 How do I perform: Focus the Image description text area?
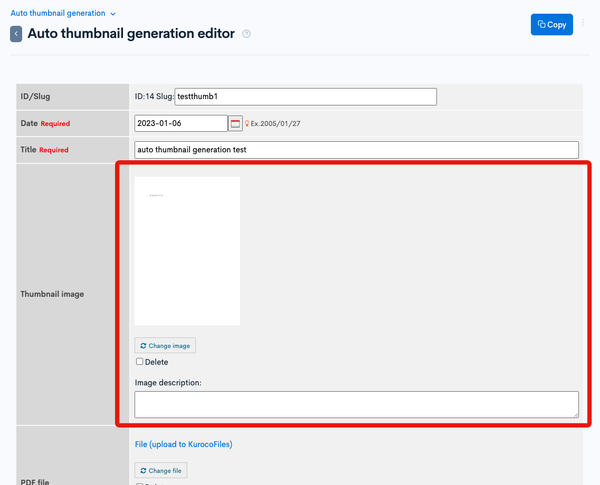[x=356, y=404]
